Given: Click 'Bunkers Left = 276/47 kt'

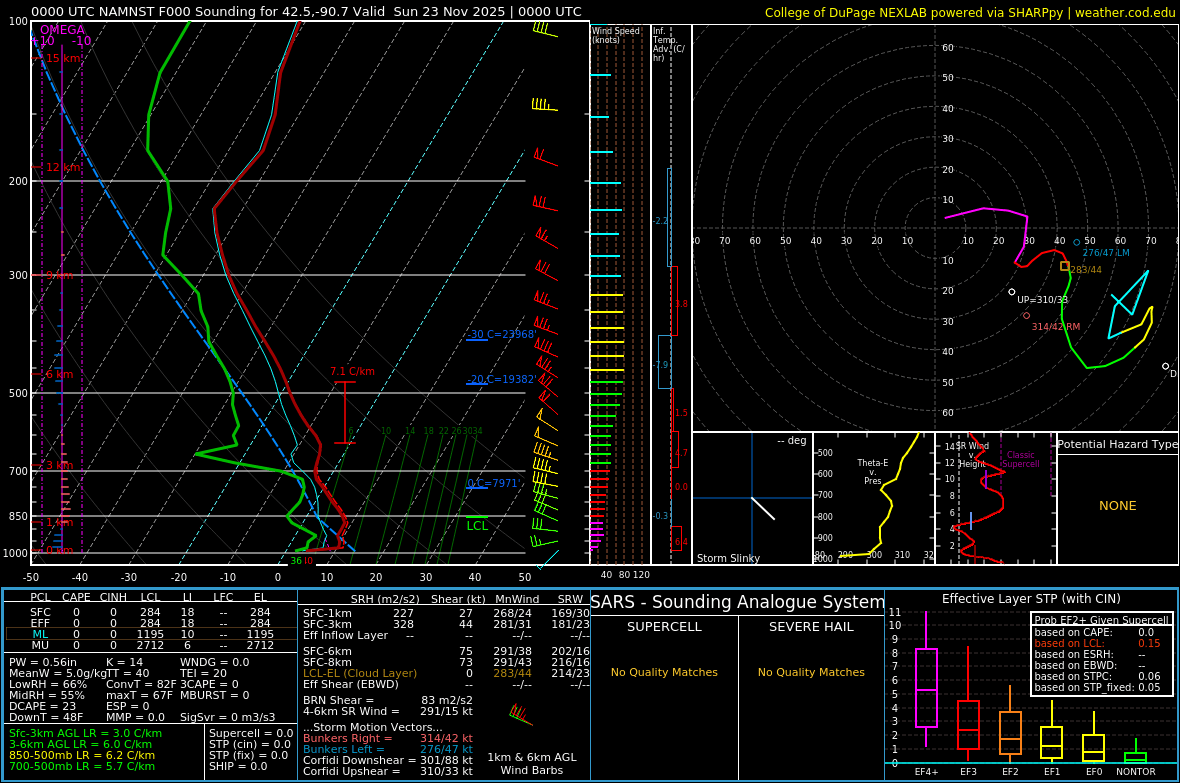Looking at the screenshot, I should point(388,749).
